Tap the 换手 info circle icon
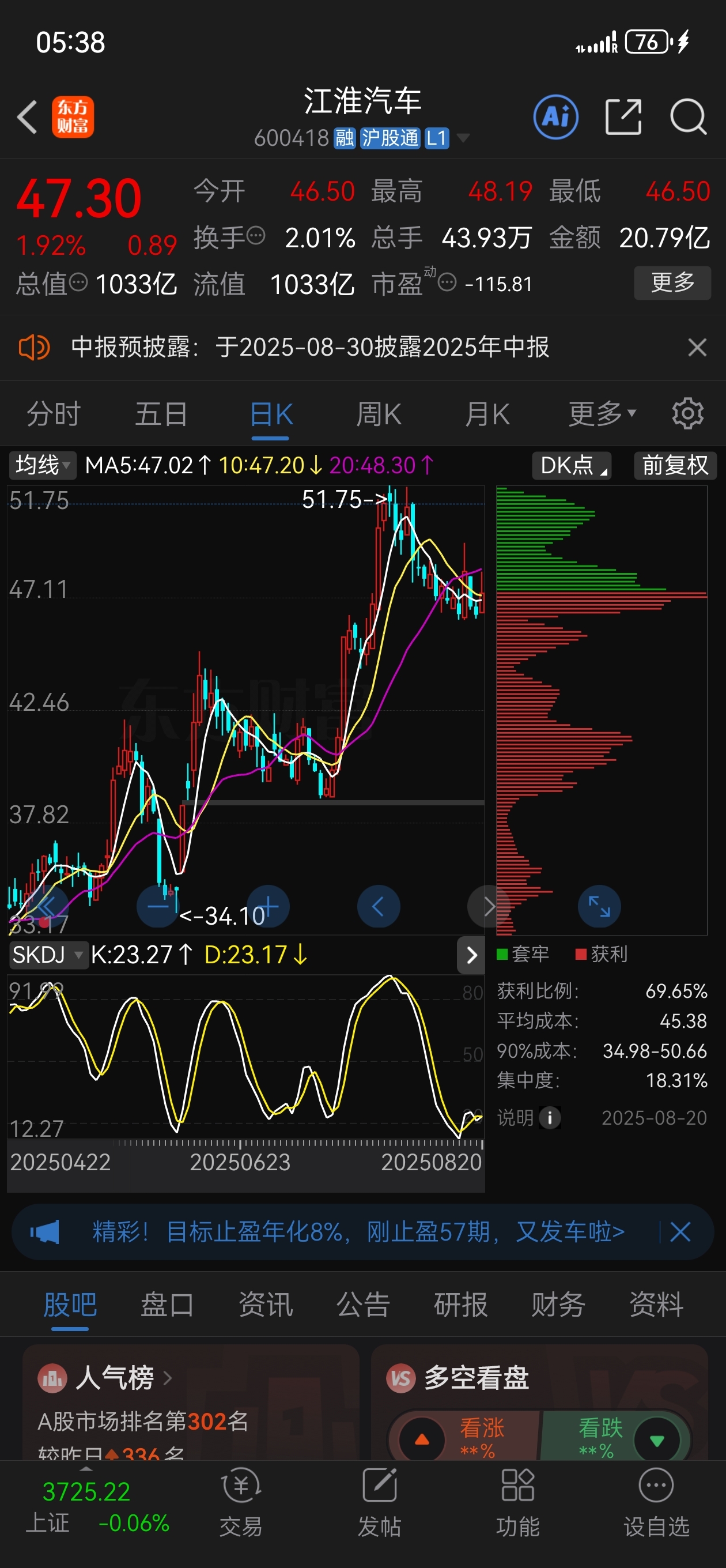The width and height of the screenshot is (726, 1568). [257, 235]
